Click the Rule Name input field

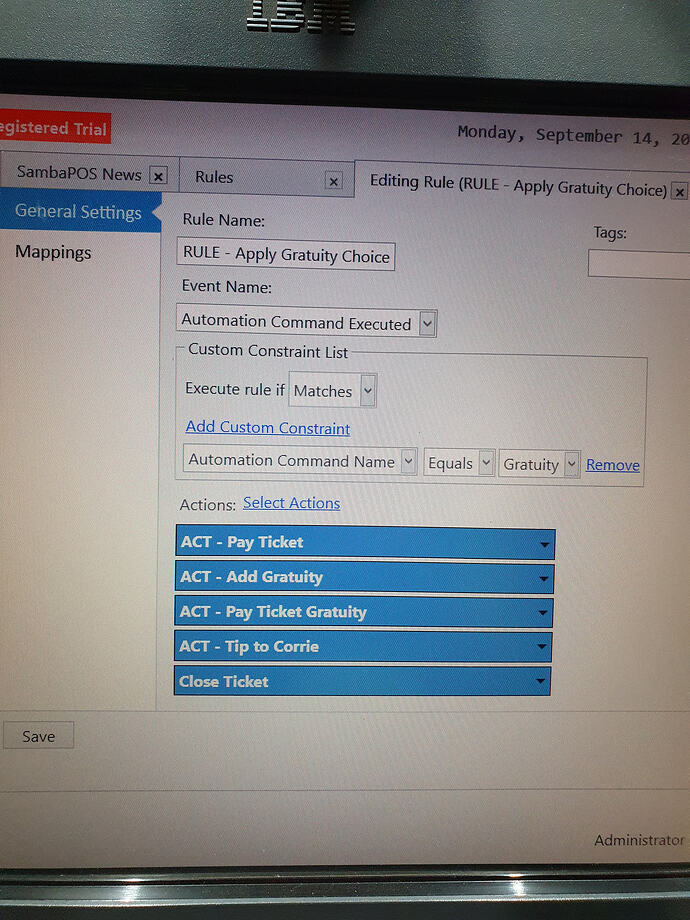coord(286,255)
